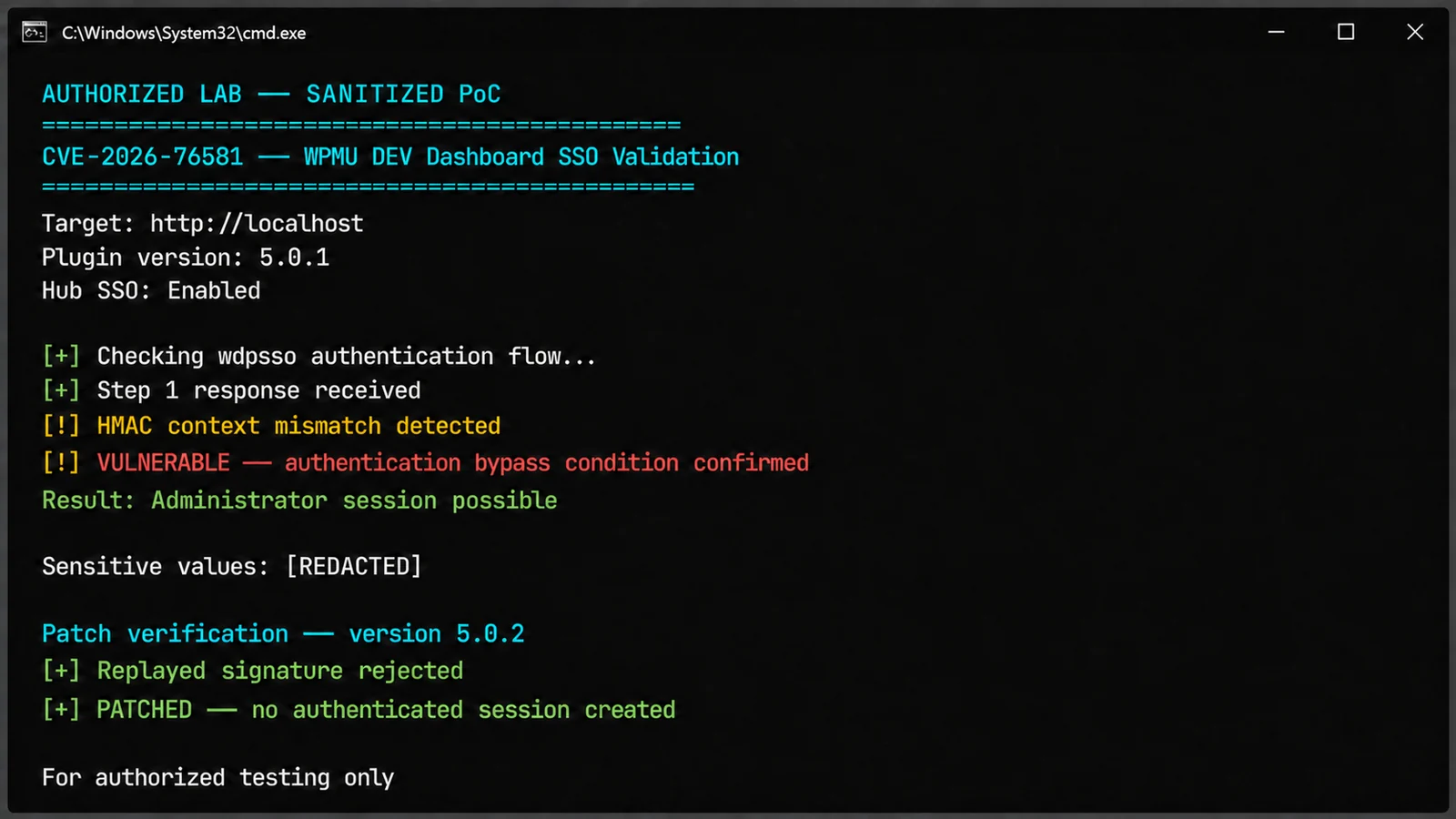This screenshot has height=819, width=1456.
Task: Click "PATCHED — no authenticated session created" line
Action: click(359, 710)
